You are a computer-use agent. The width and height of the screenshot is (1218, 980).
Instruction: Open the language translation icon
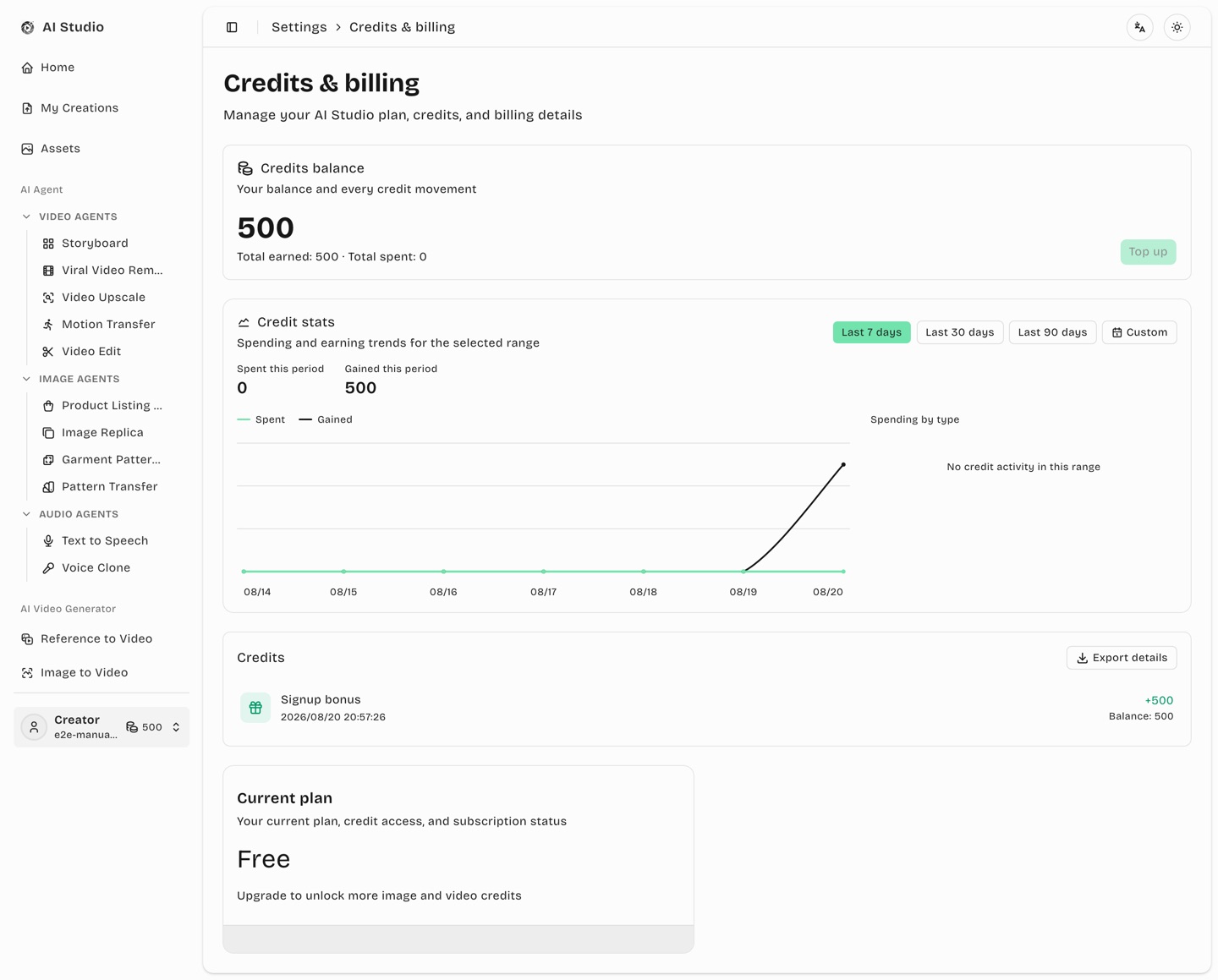tap(1140, 27)
